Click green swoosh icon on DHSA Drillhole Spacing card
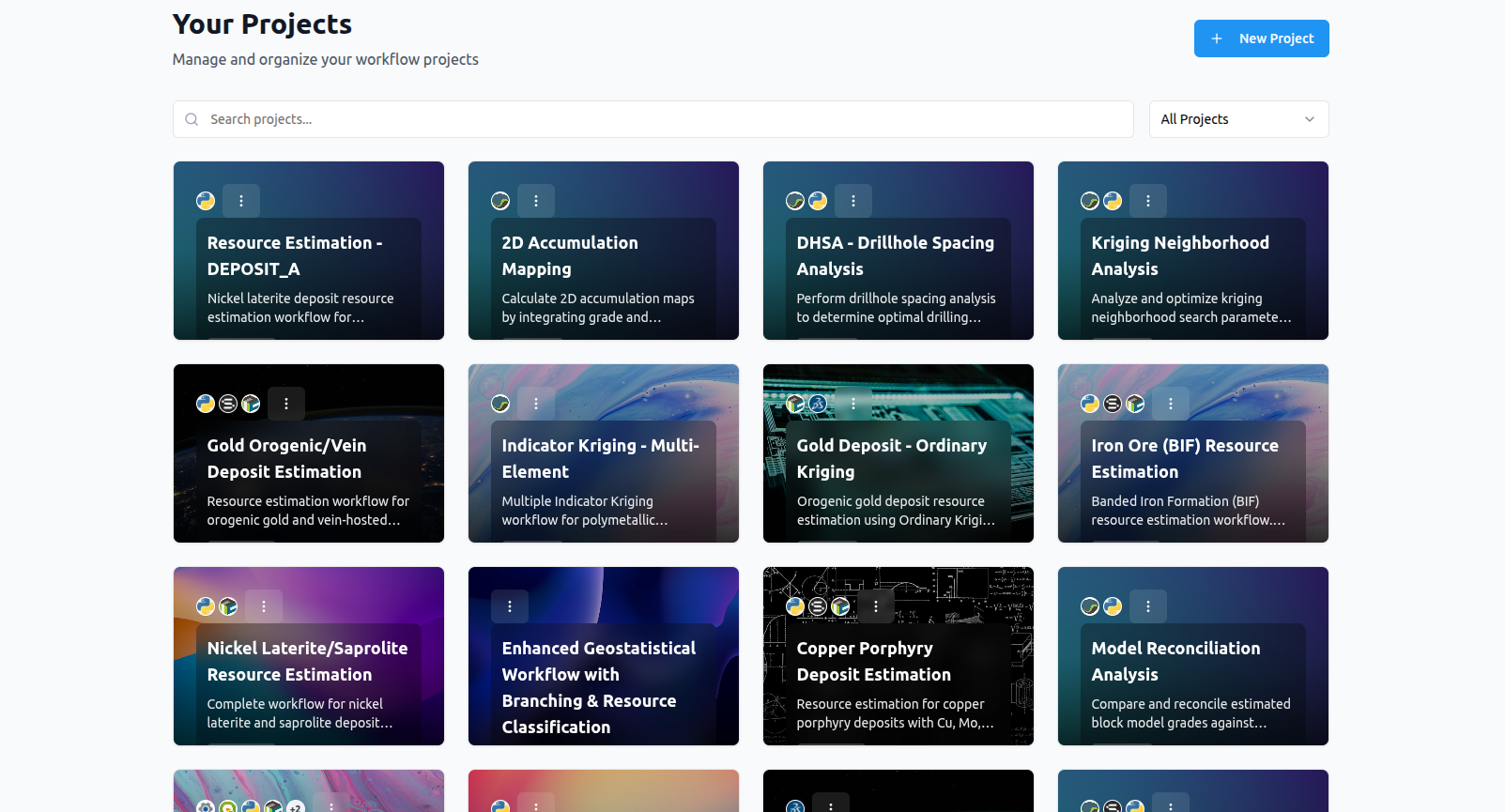The height and width of the screenshot is (812, 1505). click(x=795, y=201)
